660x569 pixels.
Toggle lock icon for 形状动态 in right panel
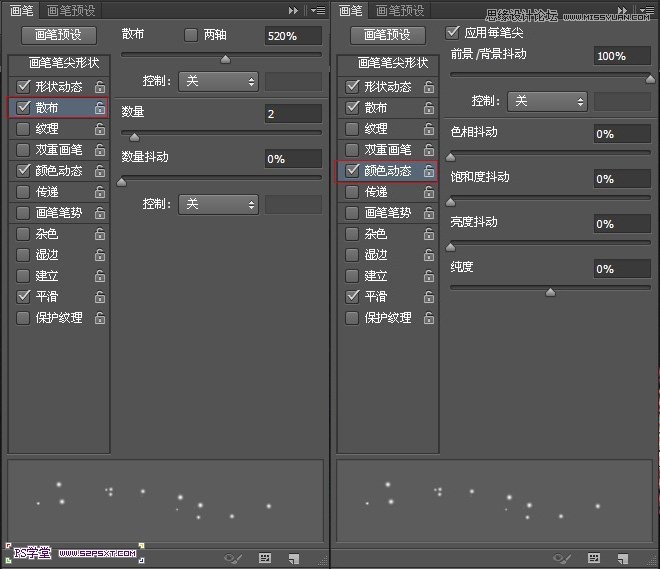click(x=429, y=87)
